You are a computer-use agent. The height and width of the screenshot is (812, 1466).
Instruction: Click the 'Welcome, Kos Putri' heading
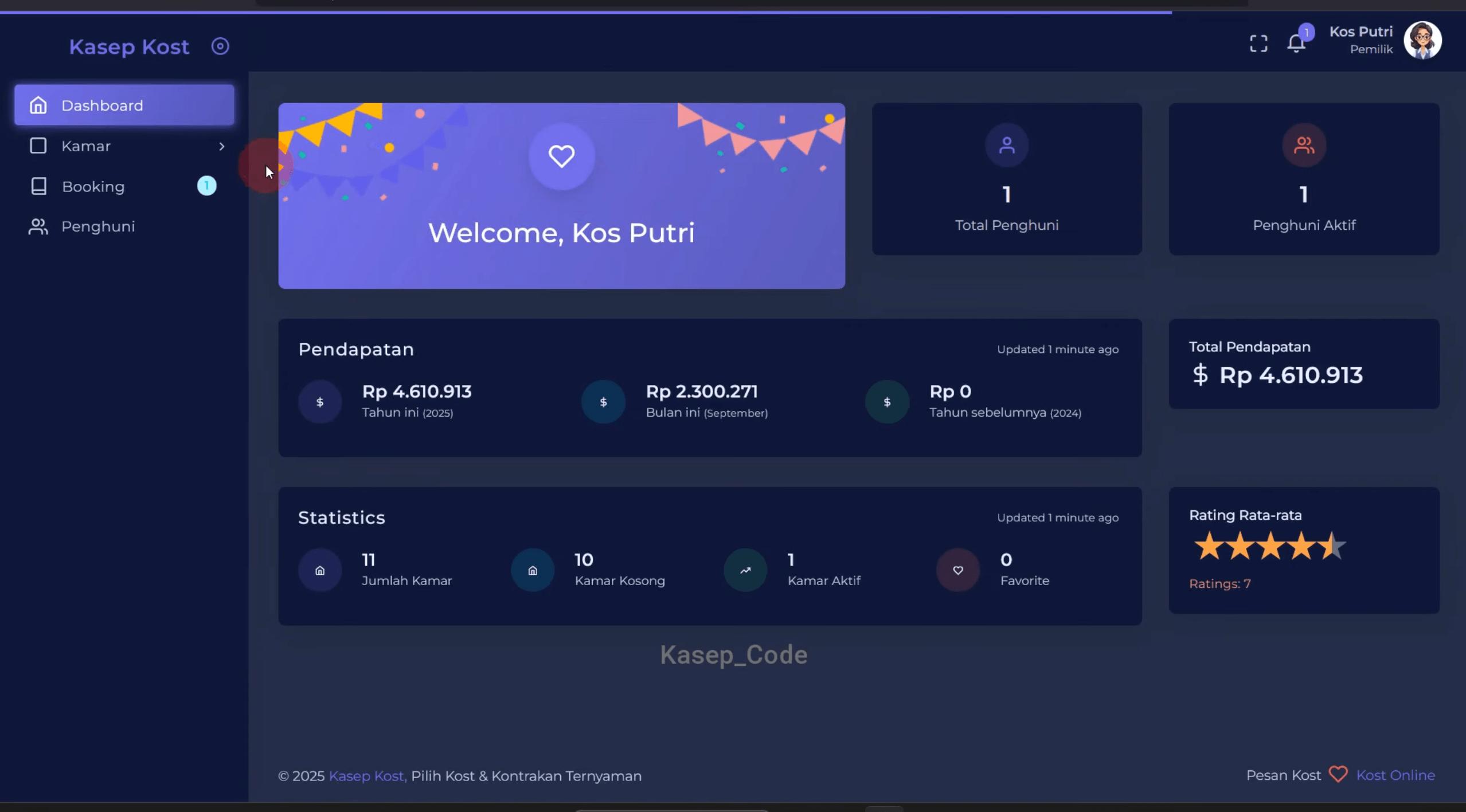click(561, 233)
